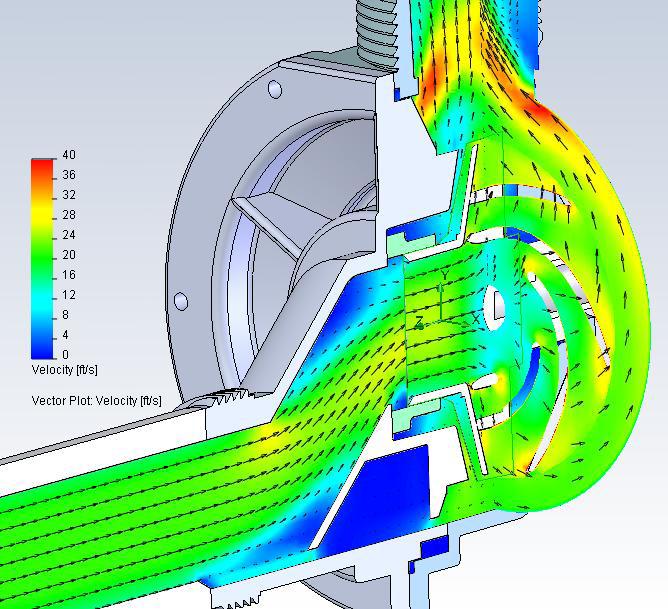Click the legend maximum value 40
This screenshot has width=668, height=609.
pyautogui.click(x=69, y=155)
